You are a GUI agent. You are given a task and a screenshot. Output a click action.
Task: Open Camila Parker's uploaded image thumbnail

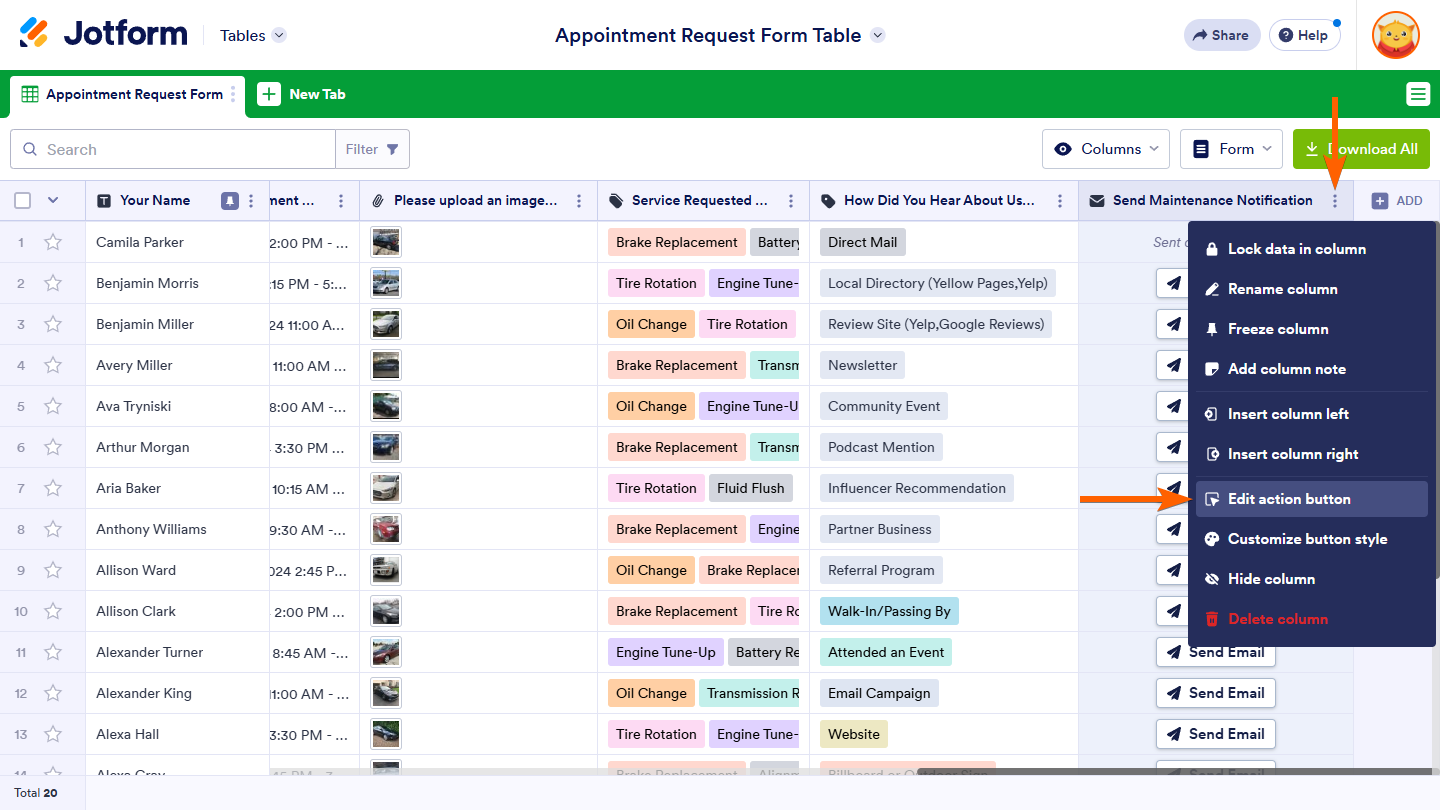tap(385, 242)
